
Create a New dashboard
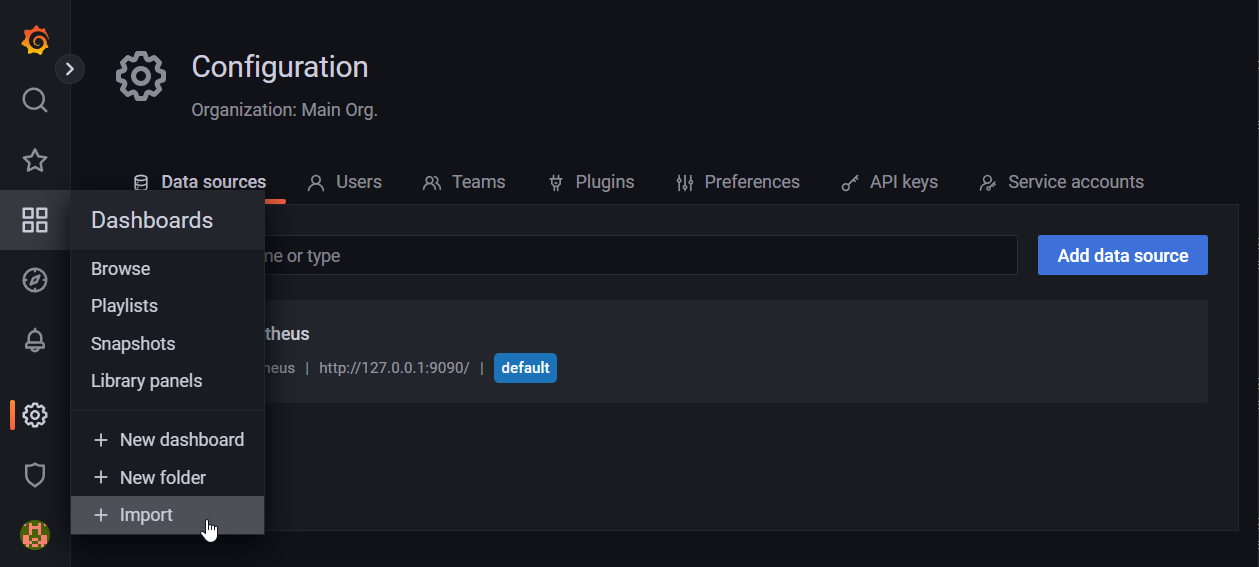click(181, 440)
